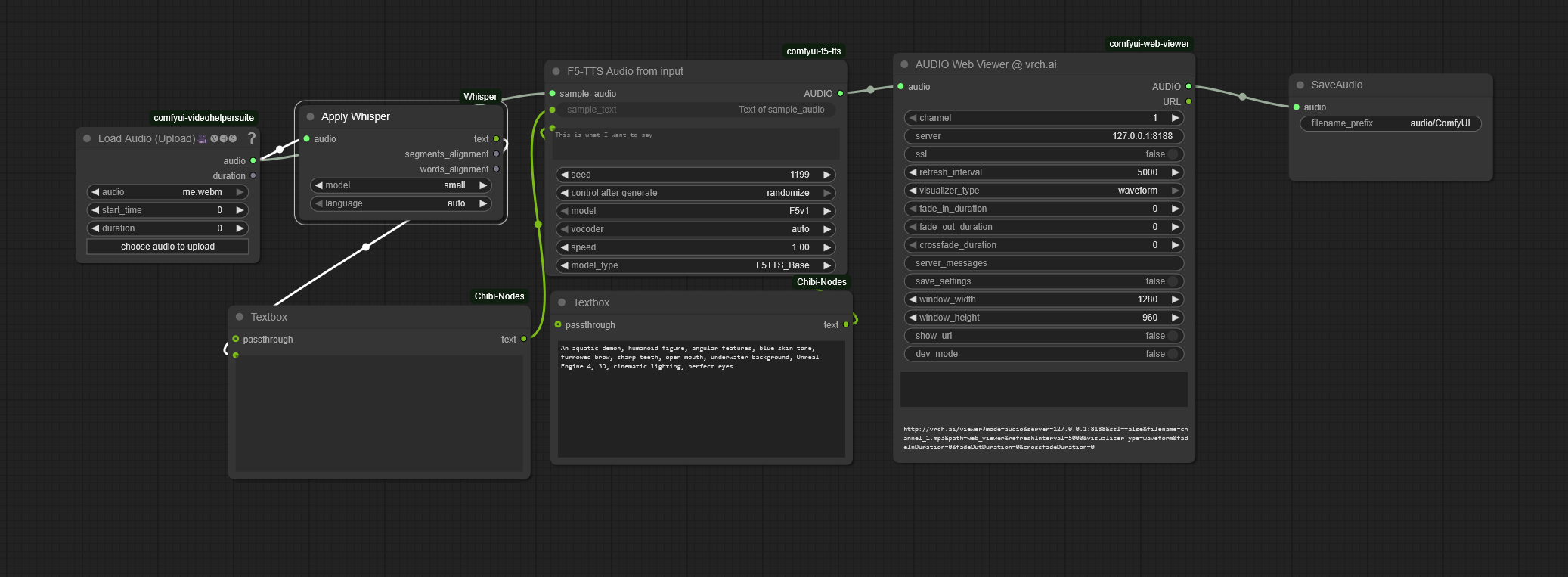Collapse the F5-TTS Audio from input node
Image resolution: width=1568 pixels, height=577 pixels.
pyautogui.click(x=556, y=71)
